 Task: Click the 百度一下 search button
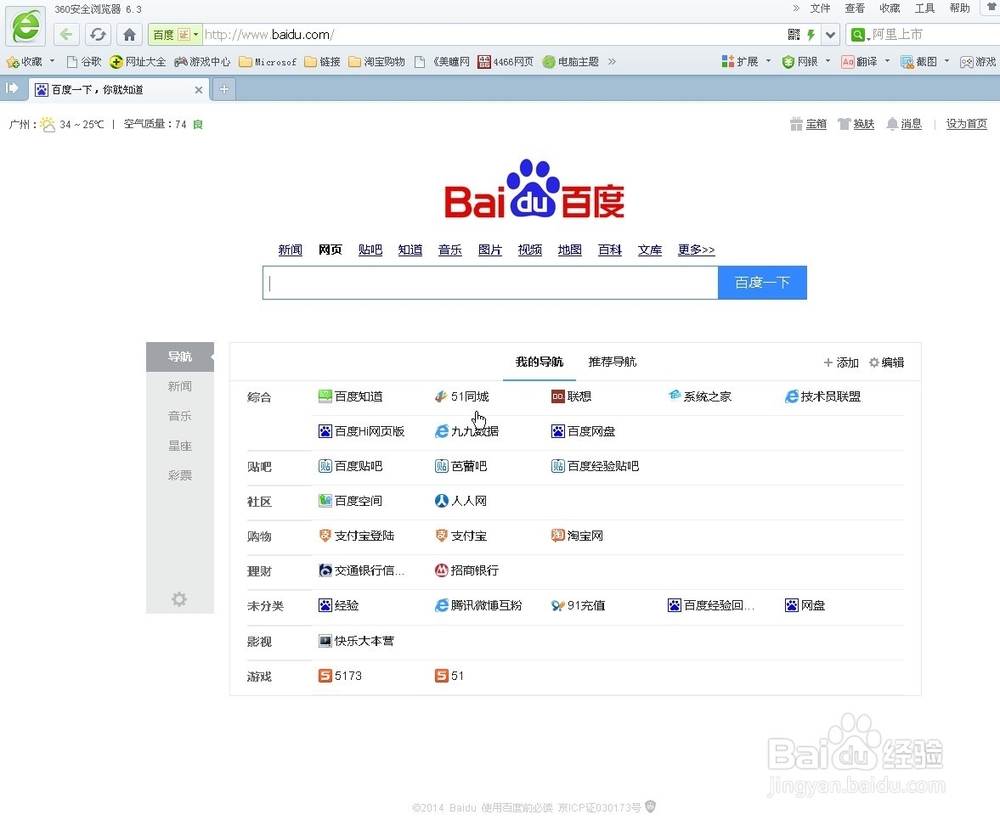click(762, 282)
